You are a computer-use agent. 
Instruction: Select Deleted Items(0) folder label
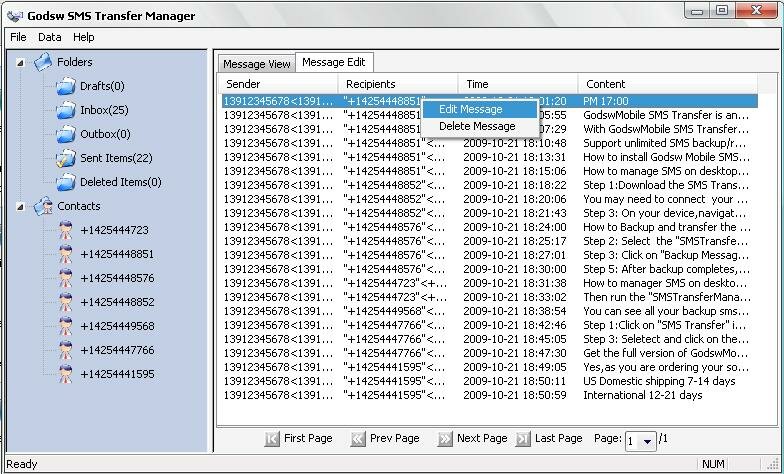coord(121,182)
